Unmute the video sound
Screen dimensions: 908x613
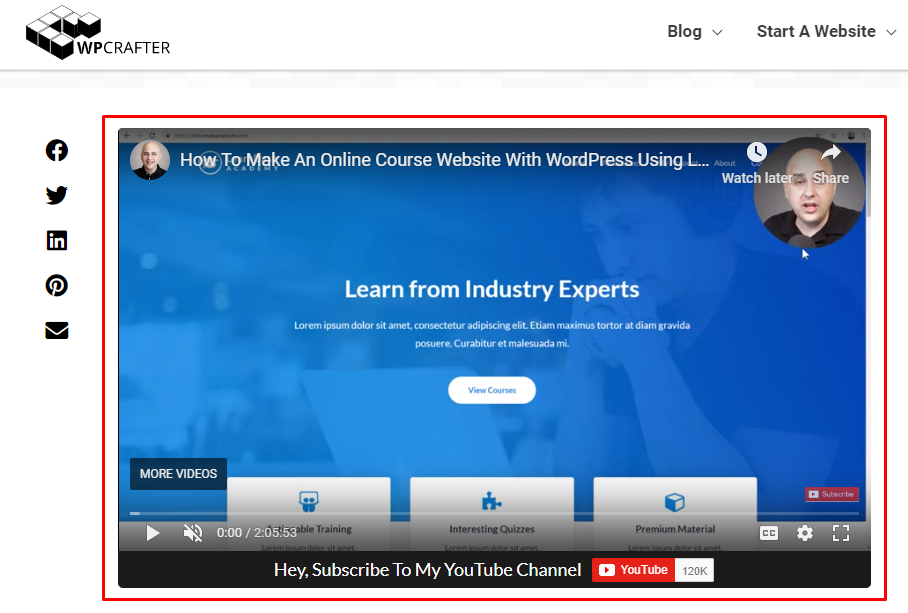193,533
